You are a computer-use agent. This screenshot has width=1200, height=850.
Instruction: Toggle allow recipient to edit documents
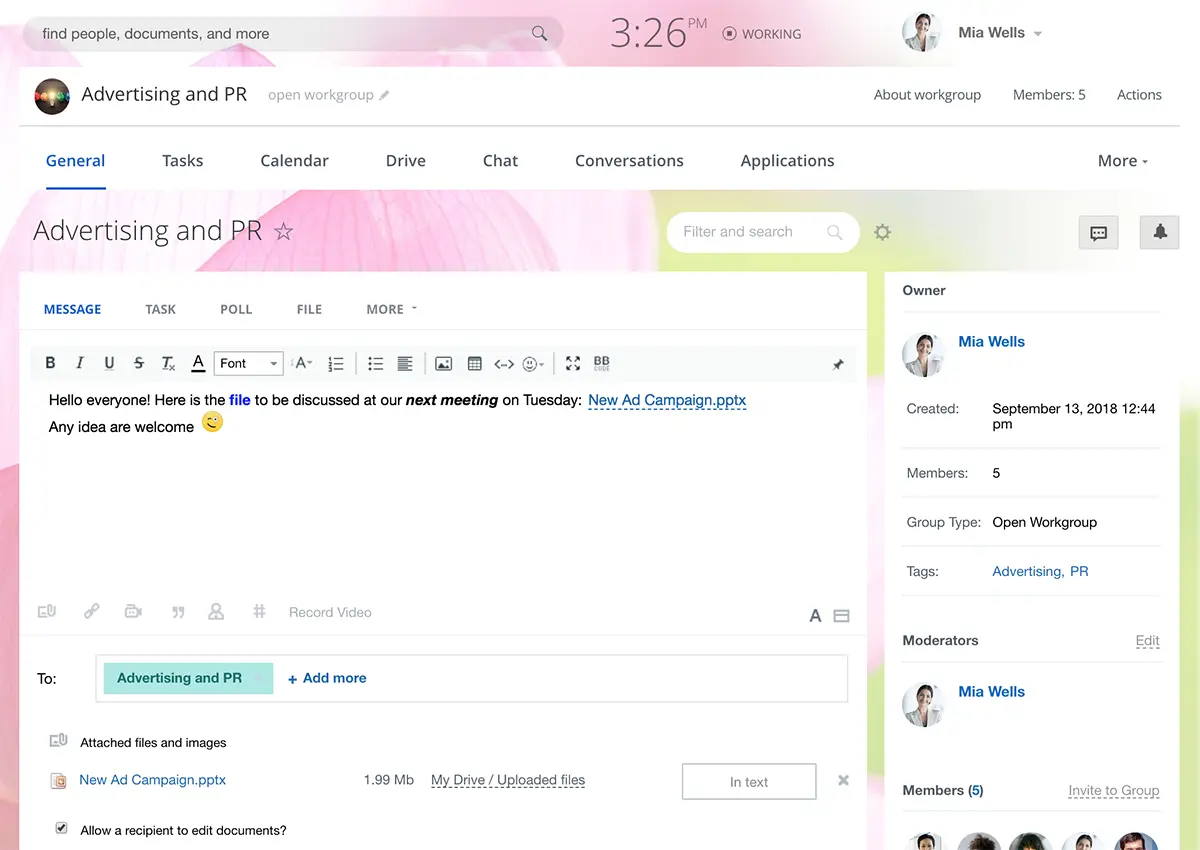pos(62,829)
